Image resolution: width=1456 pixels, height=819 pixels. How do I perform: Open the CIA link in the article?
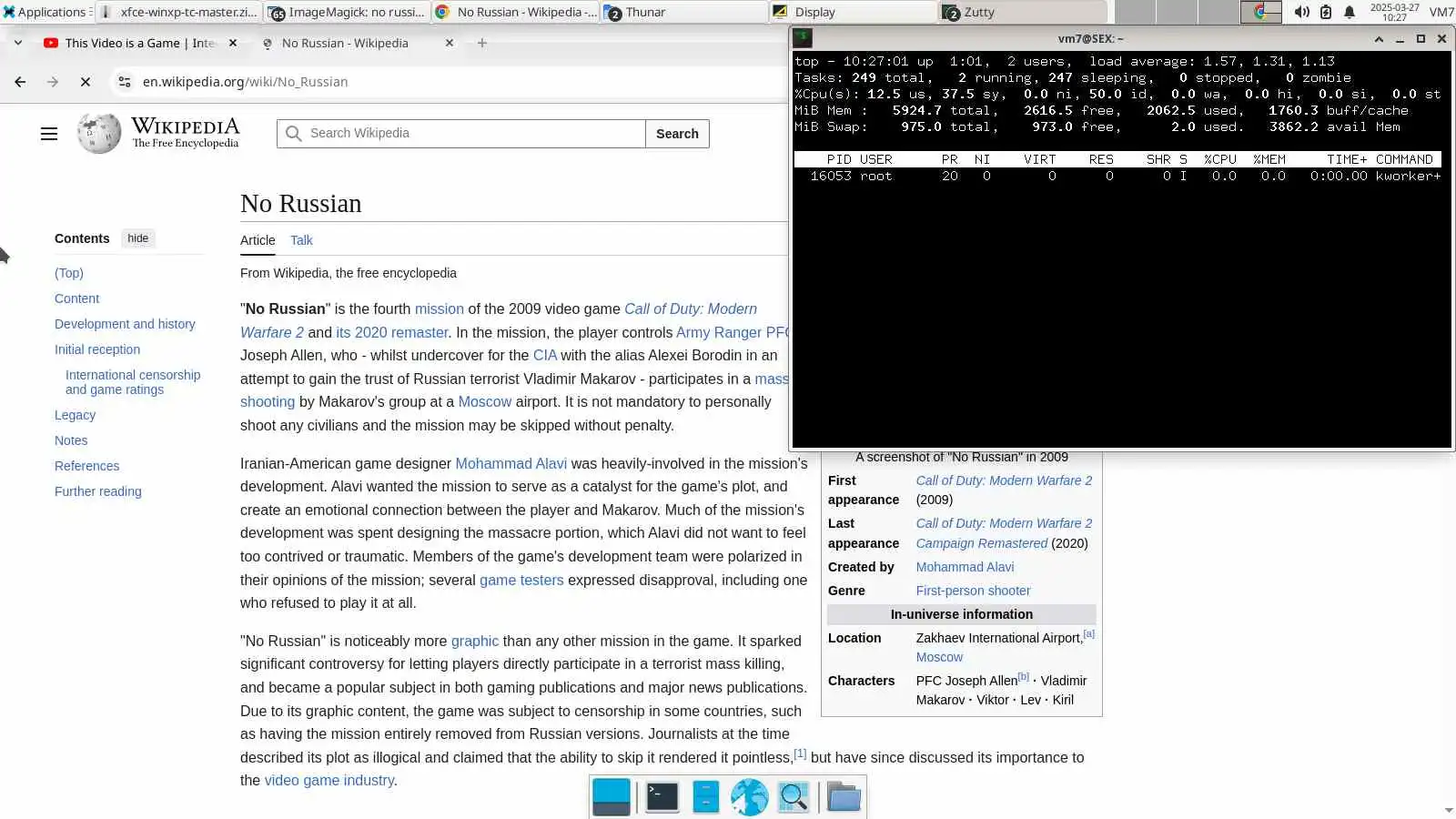[x=545, y=356]
